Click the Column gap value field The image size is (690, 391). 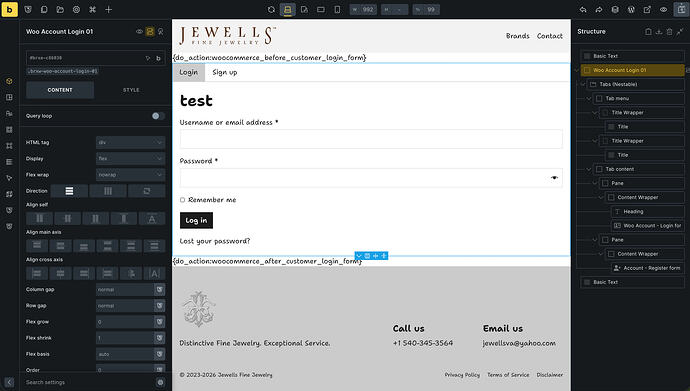(125, 289)
